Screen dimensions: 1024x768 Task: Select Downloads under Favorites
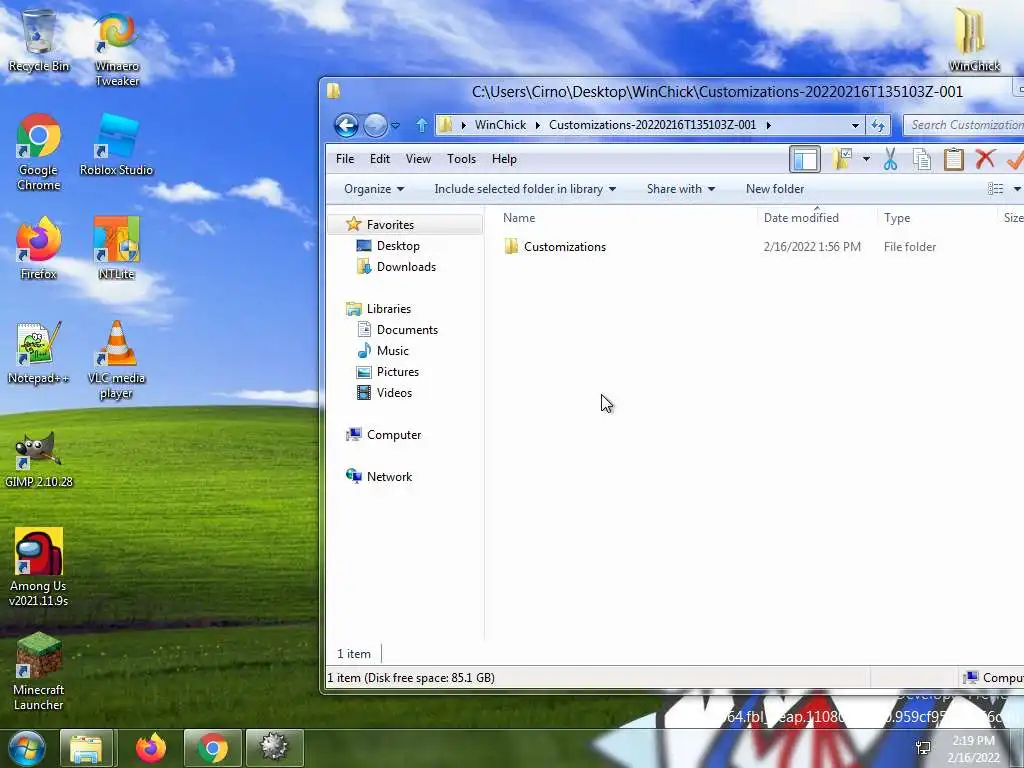click(406, 266)
